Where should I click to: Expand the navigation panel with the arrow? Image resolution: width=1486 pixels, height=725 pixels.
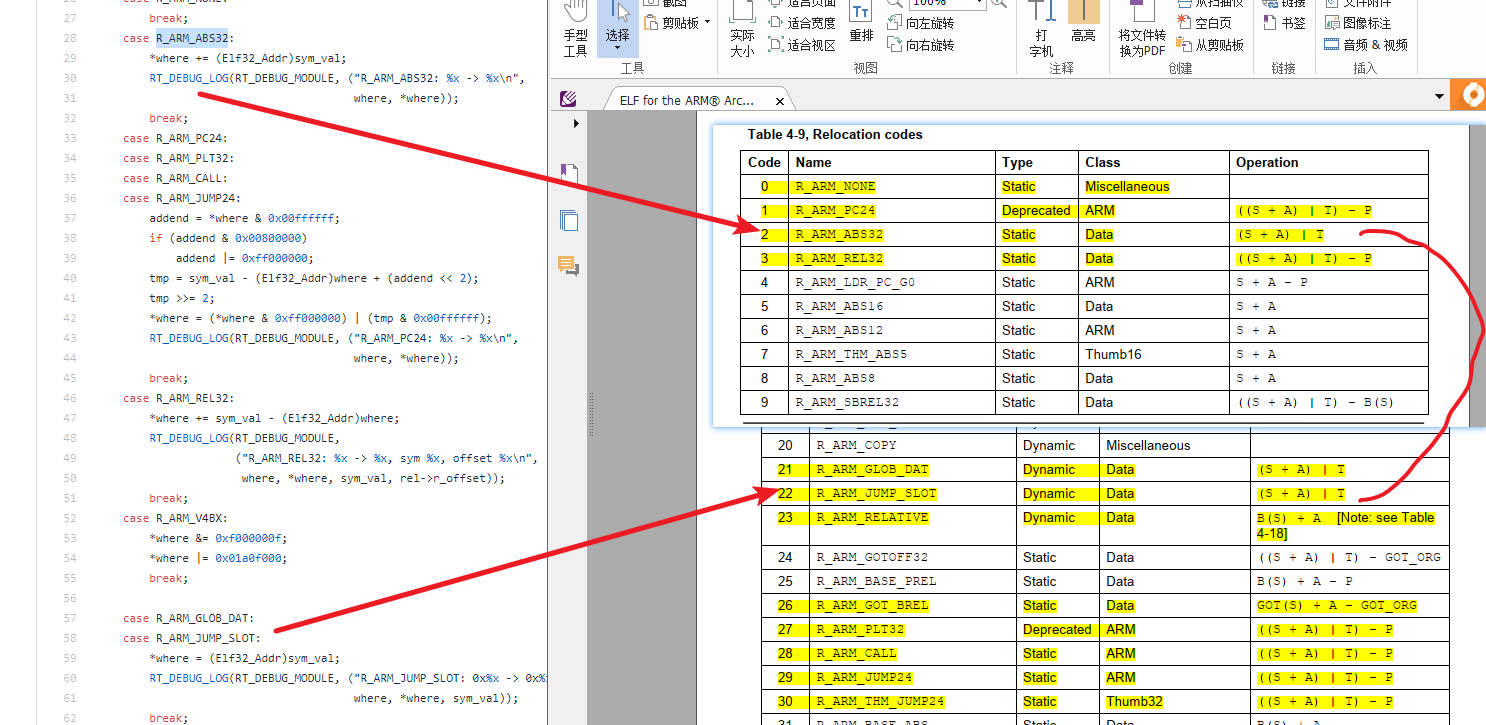pos(575,124)
